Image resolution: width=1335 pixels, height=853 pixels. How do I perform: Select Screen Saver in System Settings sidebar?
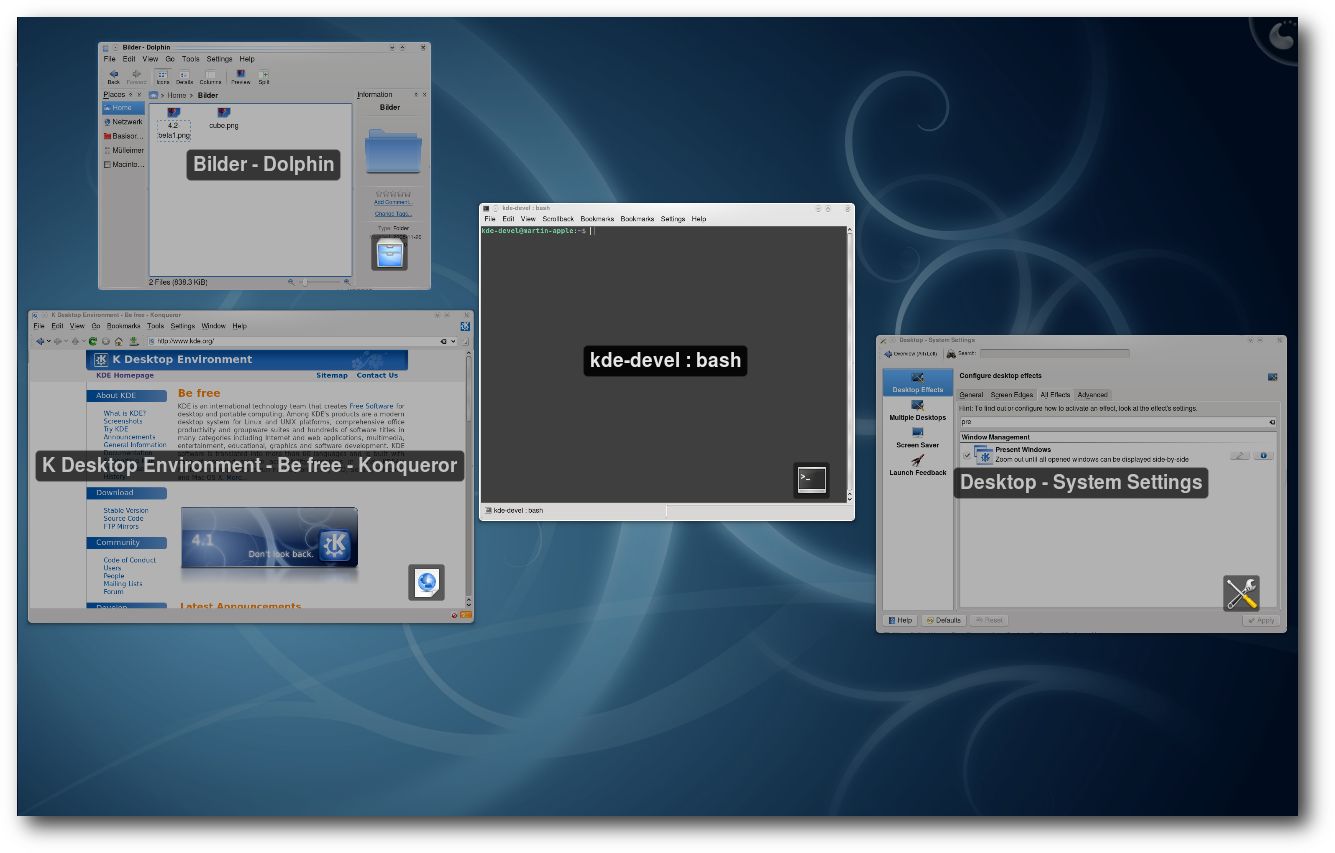918,438
